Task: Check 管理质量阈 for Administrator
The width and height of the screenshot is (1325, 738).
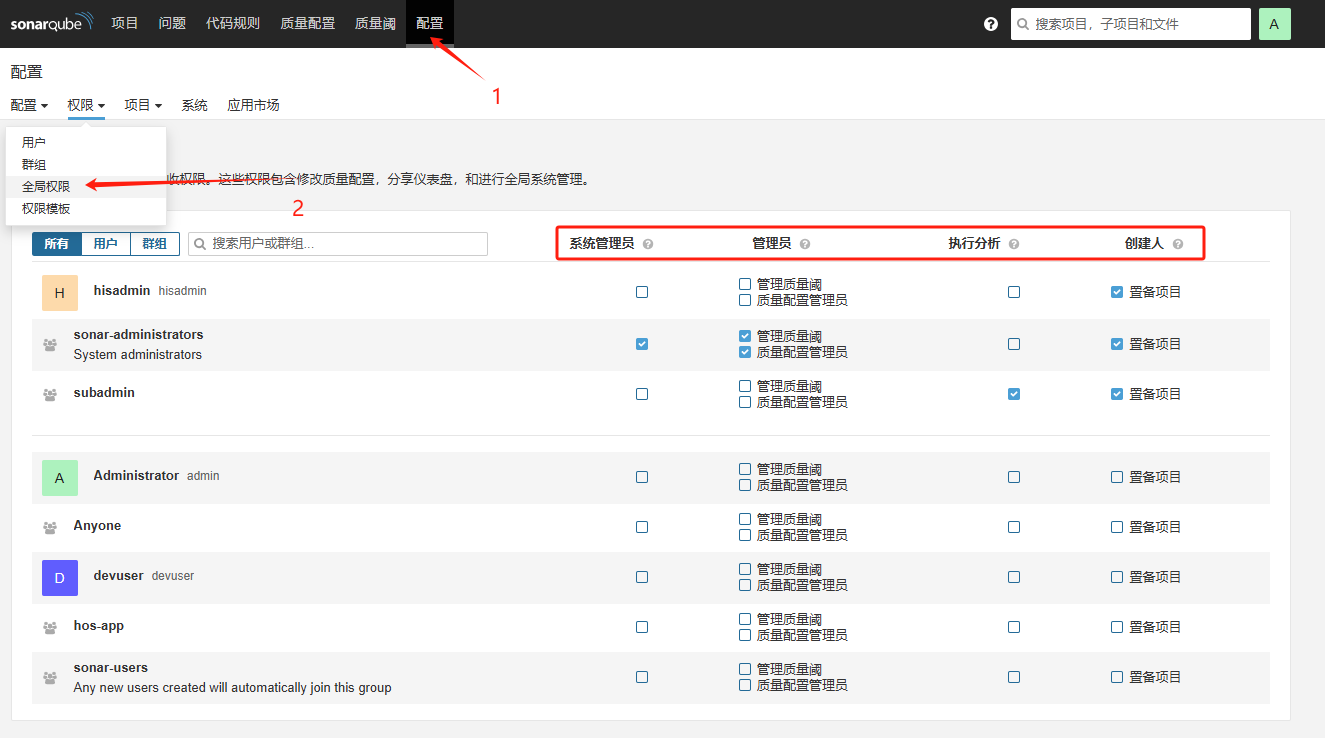Action: tap(745, 469)
